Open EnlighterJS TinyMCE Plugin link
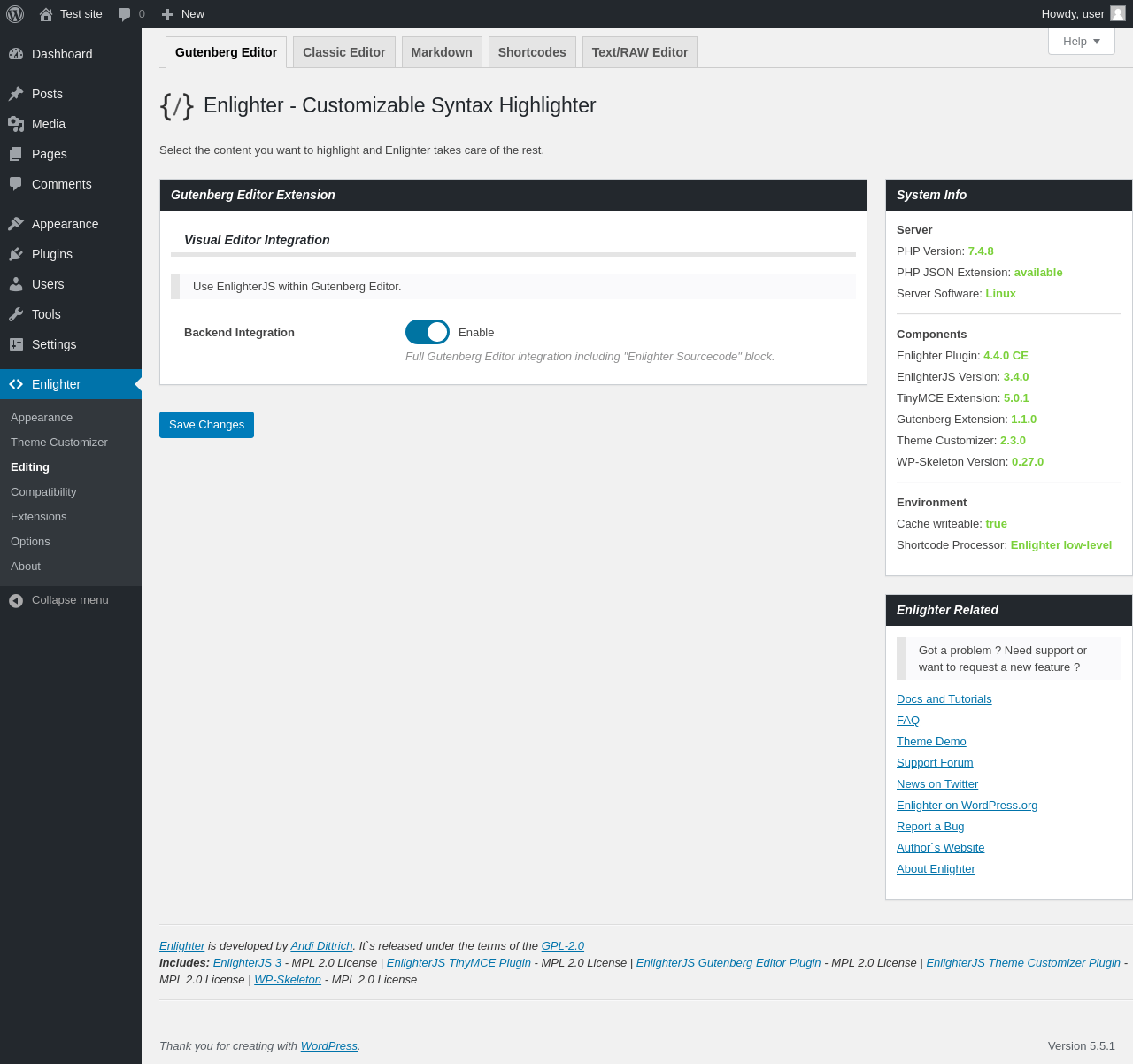The height and width of the screenshot is (1064, 1133). (x=459, y=963)
